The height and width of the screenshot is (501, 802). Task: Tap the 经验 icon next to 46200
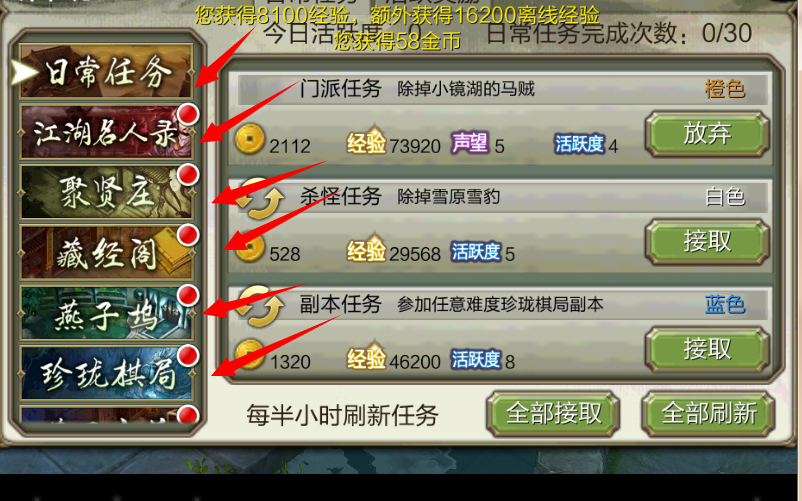366,356
